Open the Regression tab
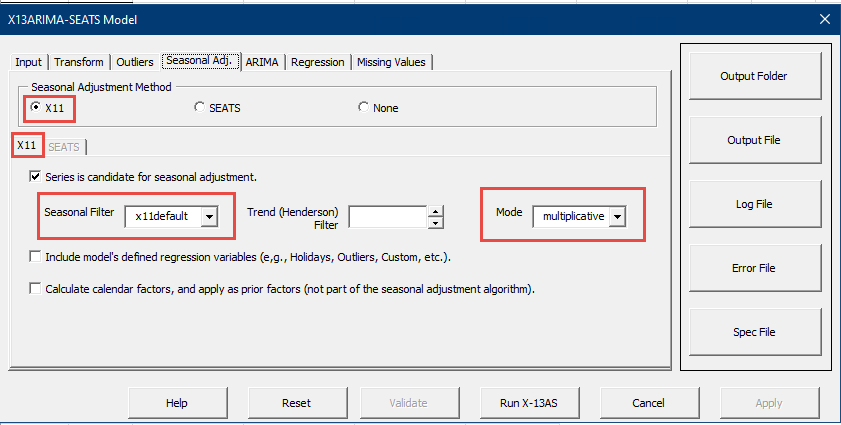 coord(318,62)
